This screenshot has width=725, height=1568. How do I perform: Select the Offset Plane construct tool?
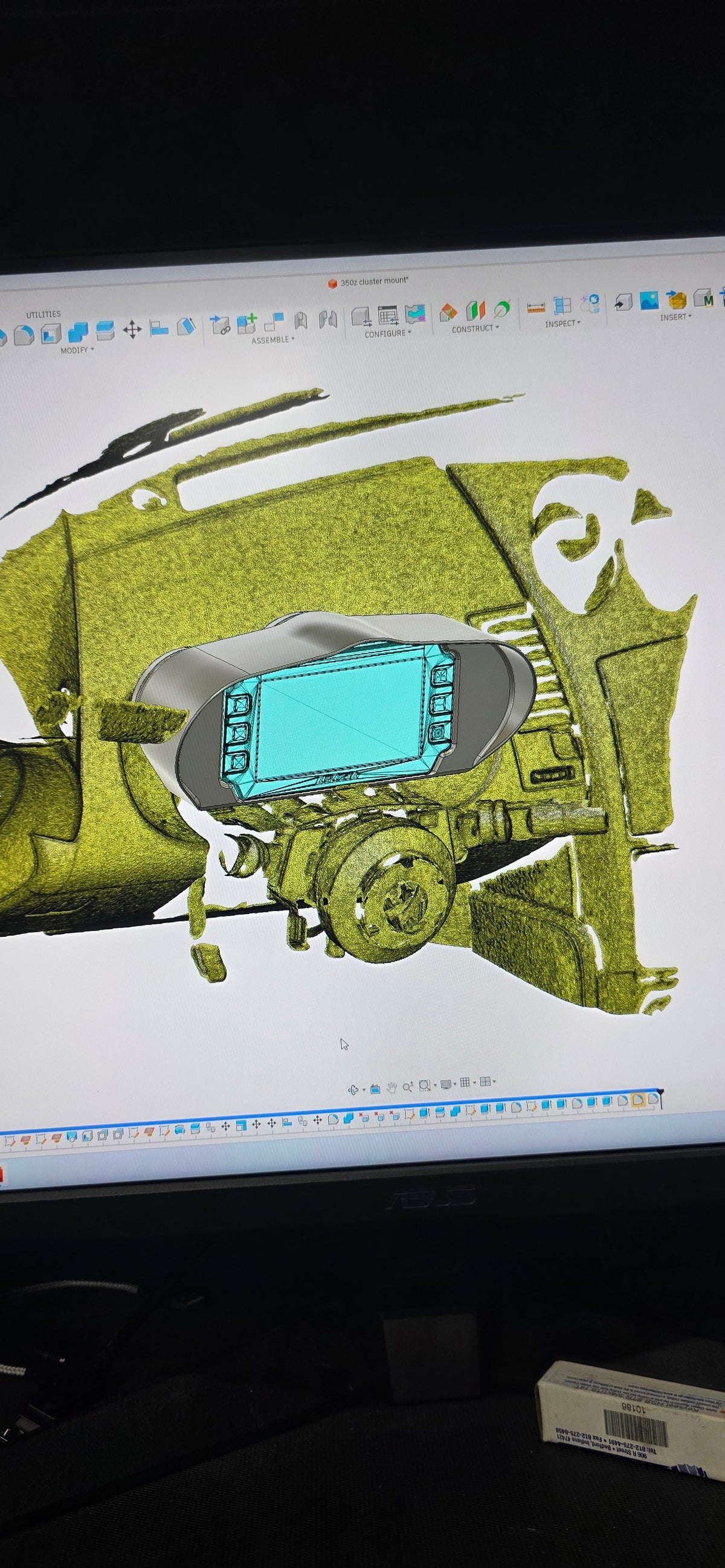pyautogui.click(x=448, y=312)
